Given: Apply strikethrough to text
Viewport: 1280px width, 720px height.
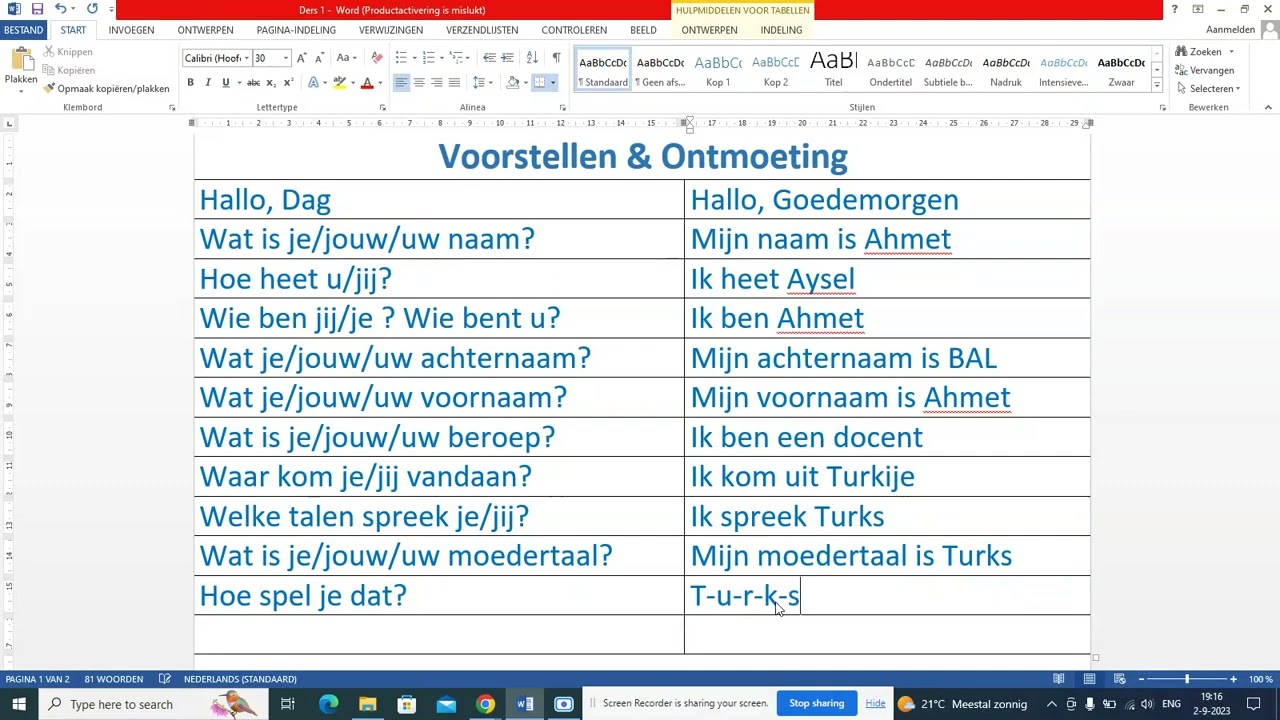Looking at the screenshot, I should [x=253, y=83].
